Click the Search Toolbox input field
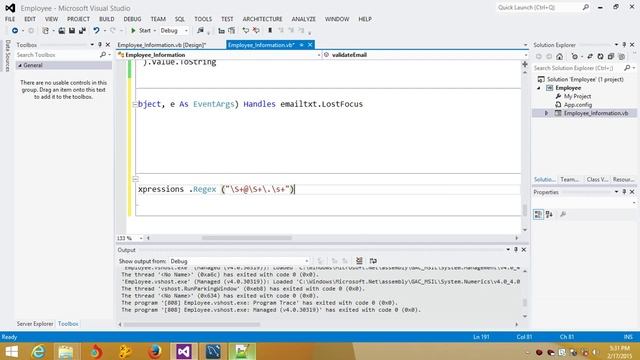 57,55
